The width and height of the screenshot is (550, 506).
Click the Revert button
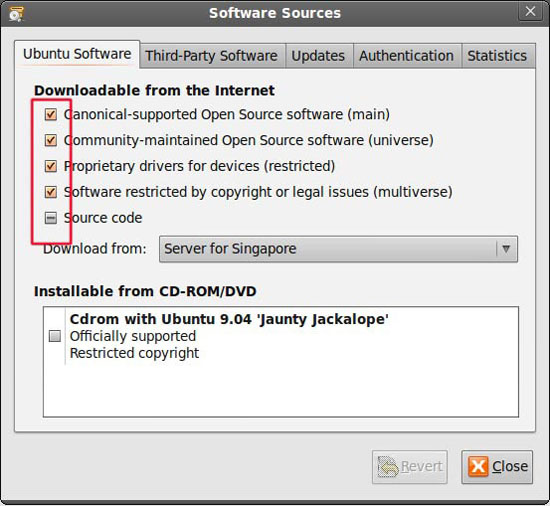[410, 467]
